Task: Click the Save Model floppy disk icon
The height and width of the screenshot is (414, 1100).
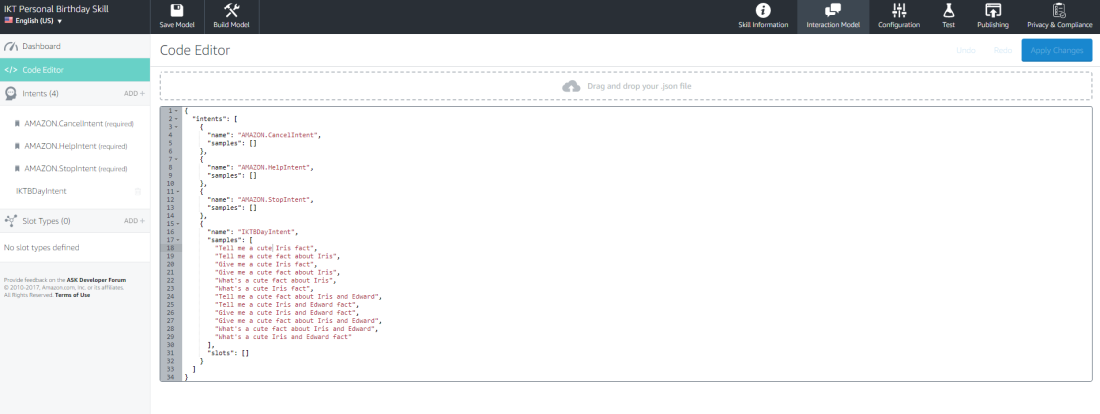Action: pos(177,11)
